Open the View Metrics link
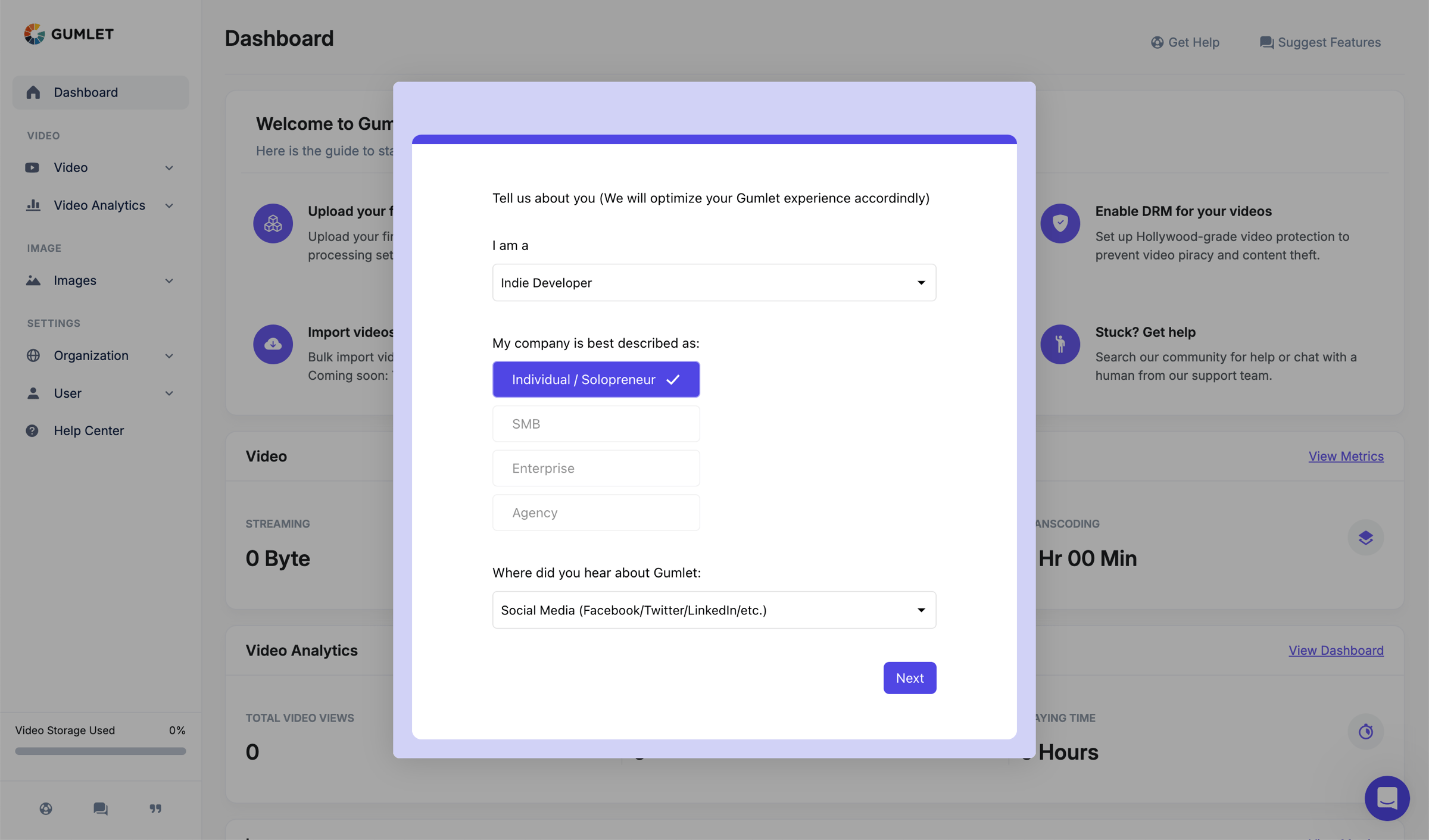1429x840 pixels. (x=1346, y=456)
